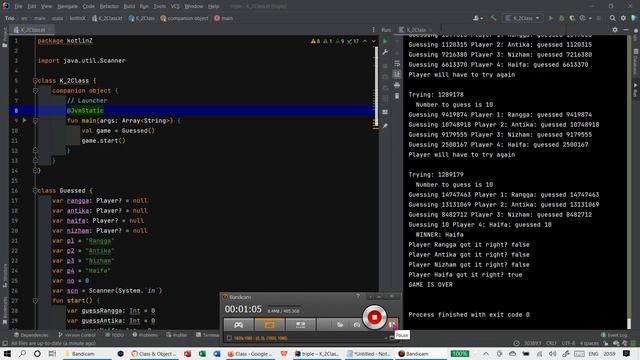Stop Bandicam recording with red button
This screenshot has height=360, width=640.
(374, 317)
